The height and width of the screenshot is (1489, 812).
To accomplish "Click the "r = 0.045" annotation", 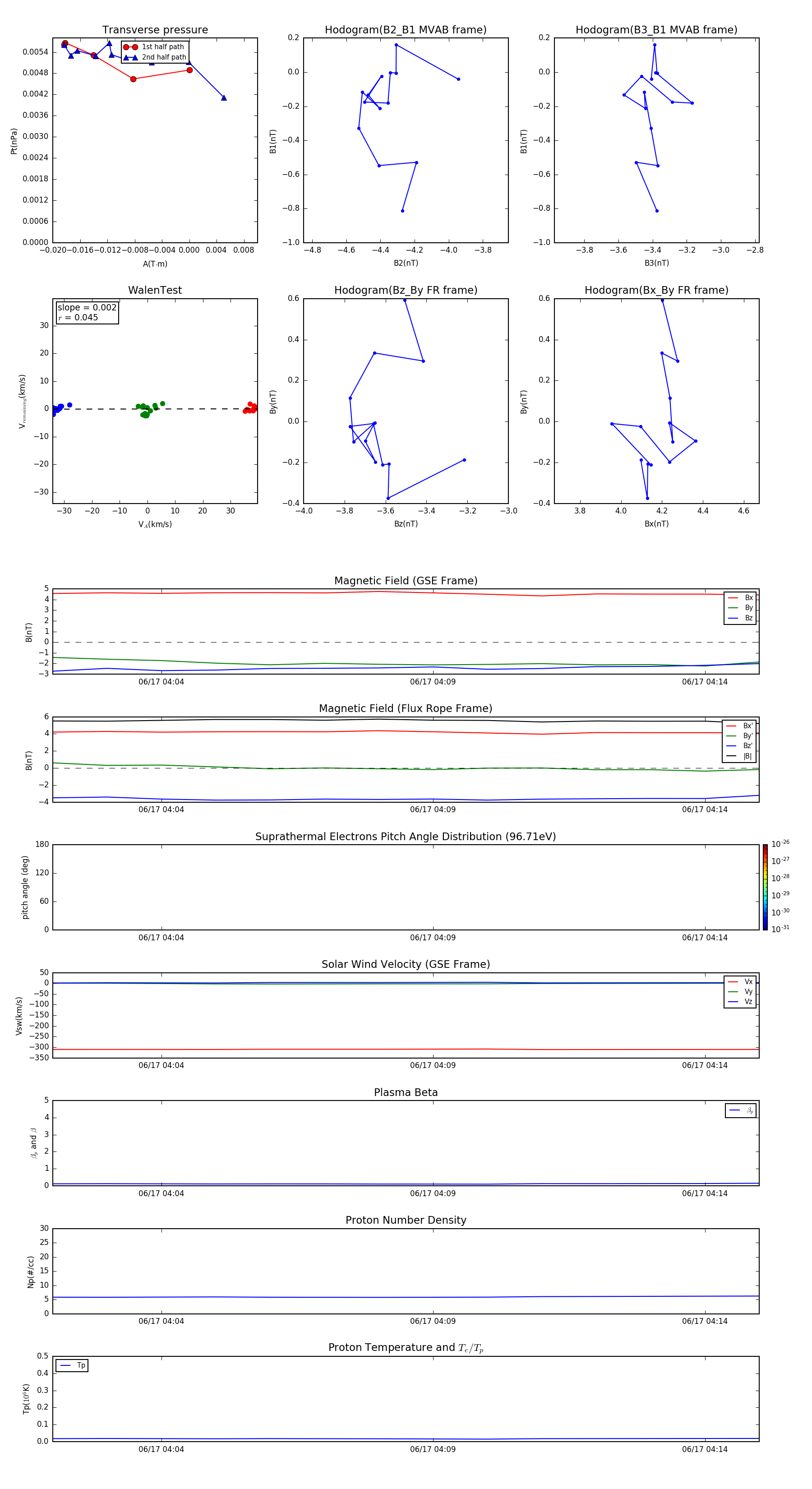I will pos(78,317).
